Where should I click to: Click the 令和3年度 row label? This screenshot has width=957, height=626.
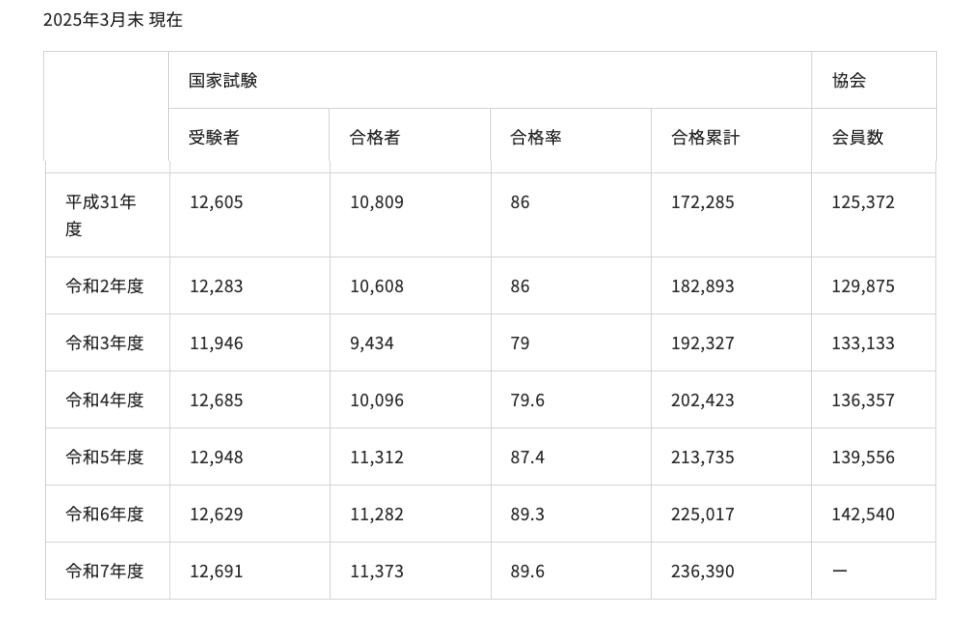tap(105, 343)
